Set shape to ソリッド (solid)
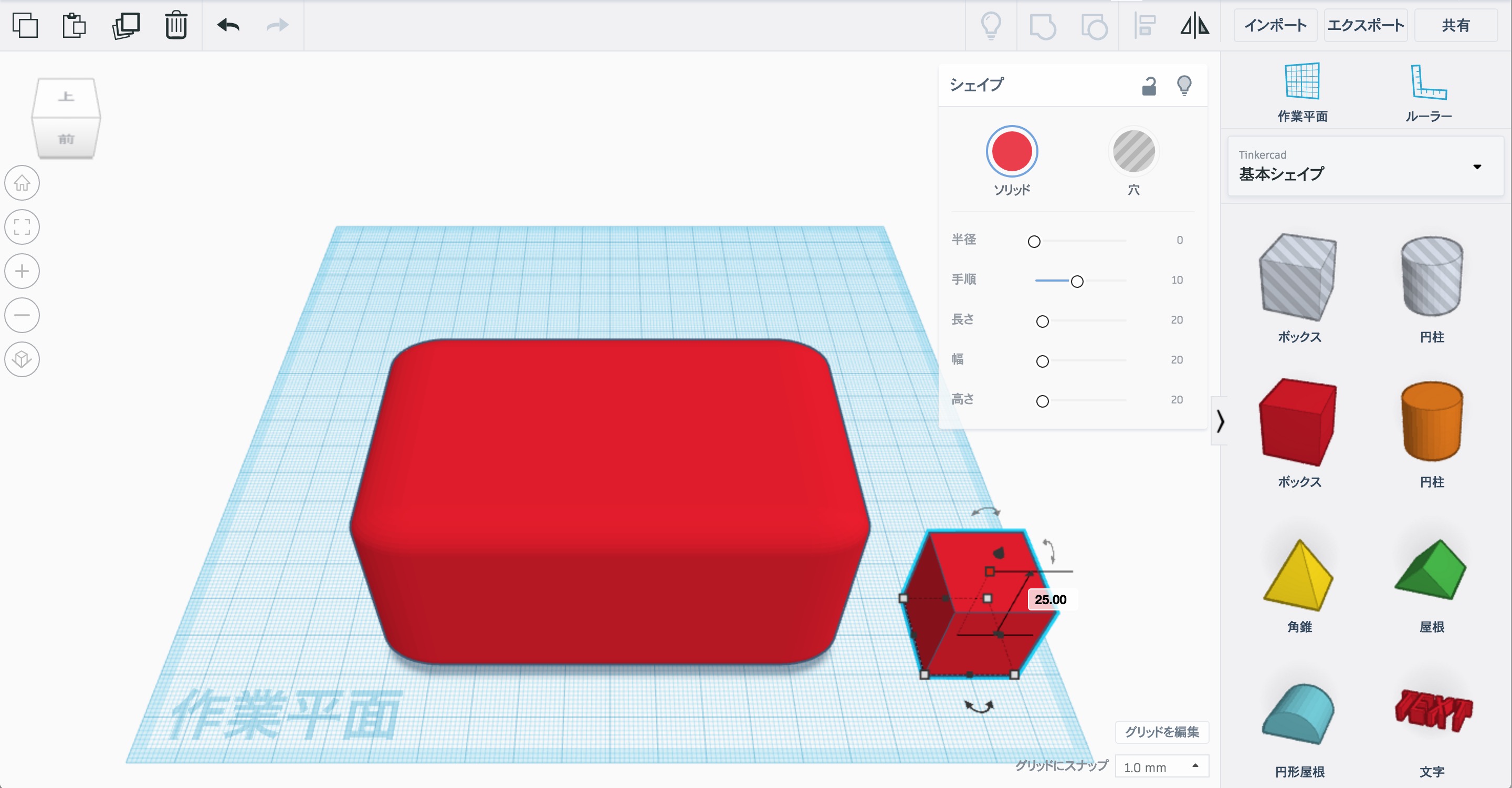The width and height of the screenshot is (1512, 788). click(x=1011, y=151)
